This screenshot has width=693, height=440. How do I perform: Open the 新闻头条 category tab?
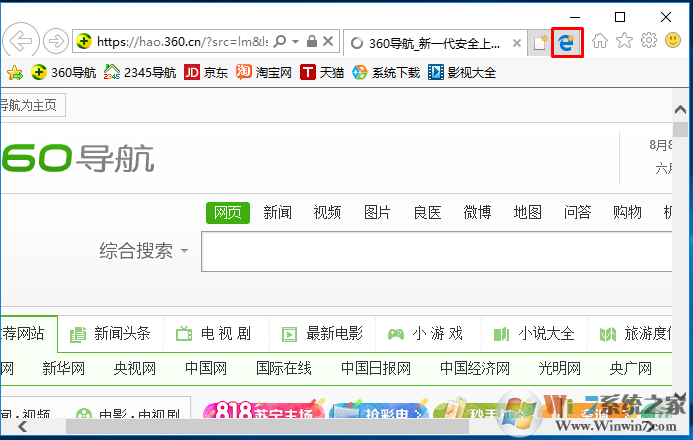click(110, 334)
